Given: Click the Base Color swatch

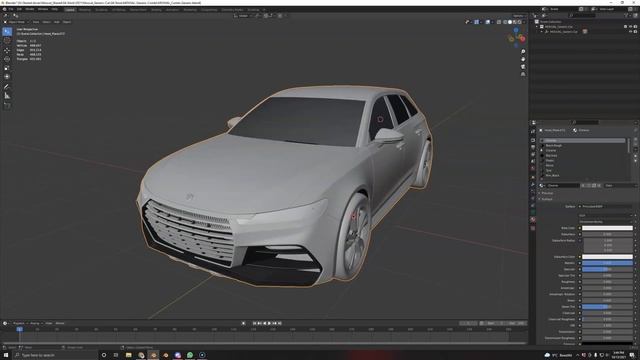Looking at the screenshot, I should (x=607, y=228).
